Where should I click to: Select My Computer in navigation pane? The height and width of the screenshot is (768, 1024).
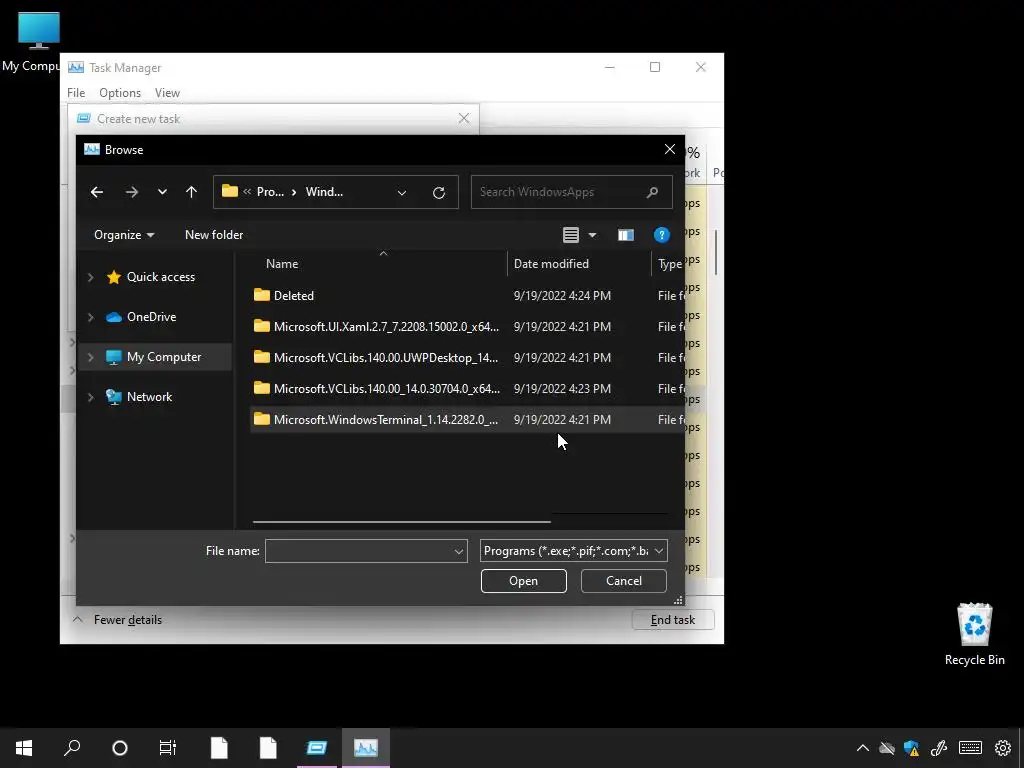tap(164, 357)
